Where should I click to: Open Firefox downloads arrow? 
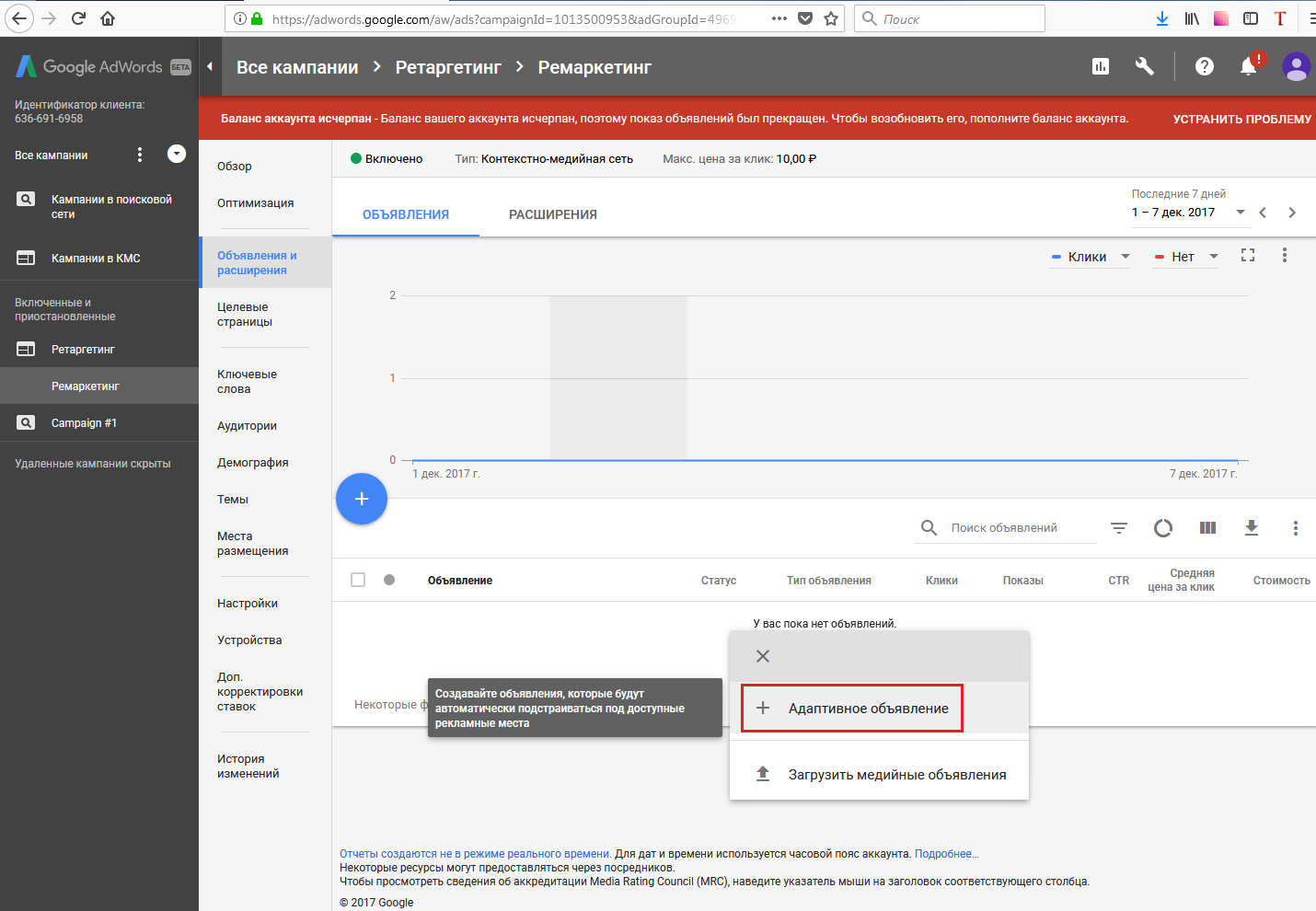click(x=1162, y=18)
